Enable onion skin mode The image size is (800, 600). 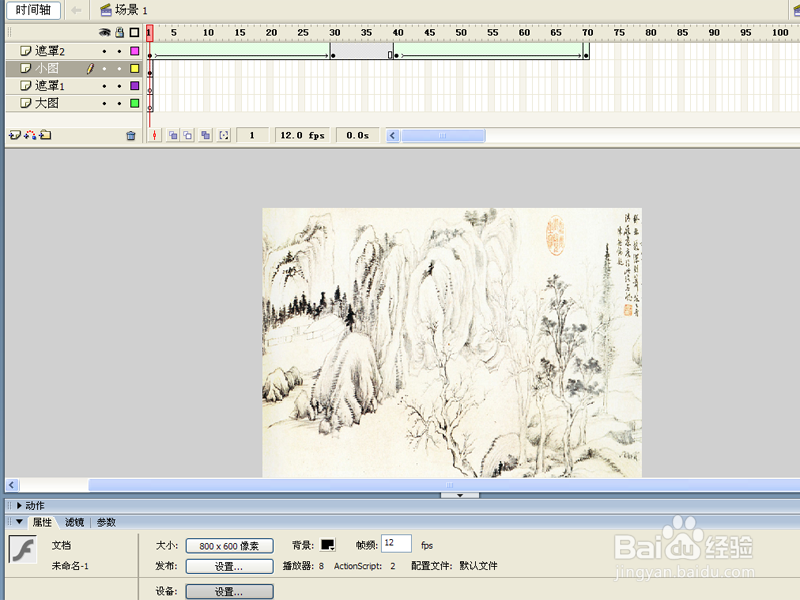pos(173,135)
